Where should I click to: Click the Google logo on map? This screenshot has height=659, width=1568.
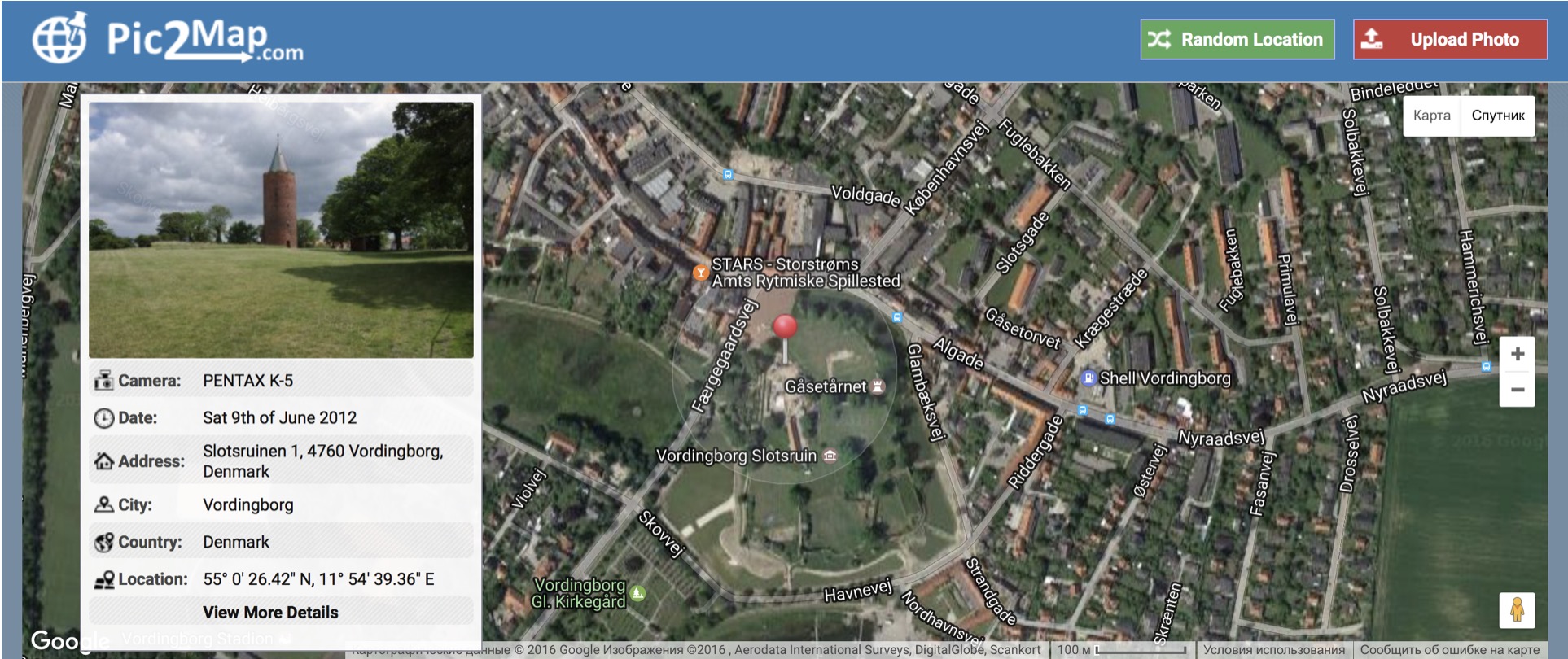(70, 641)
